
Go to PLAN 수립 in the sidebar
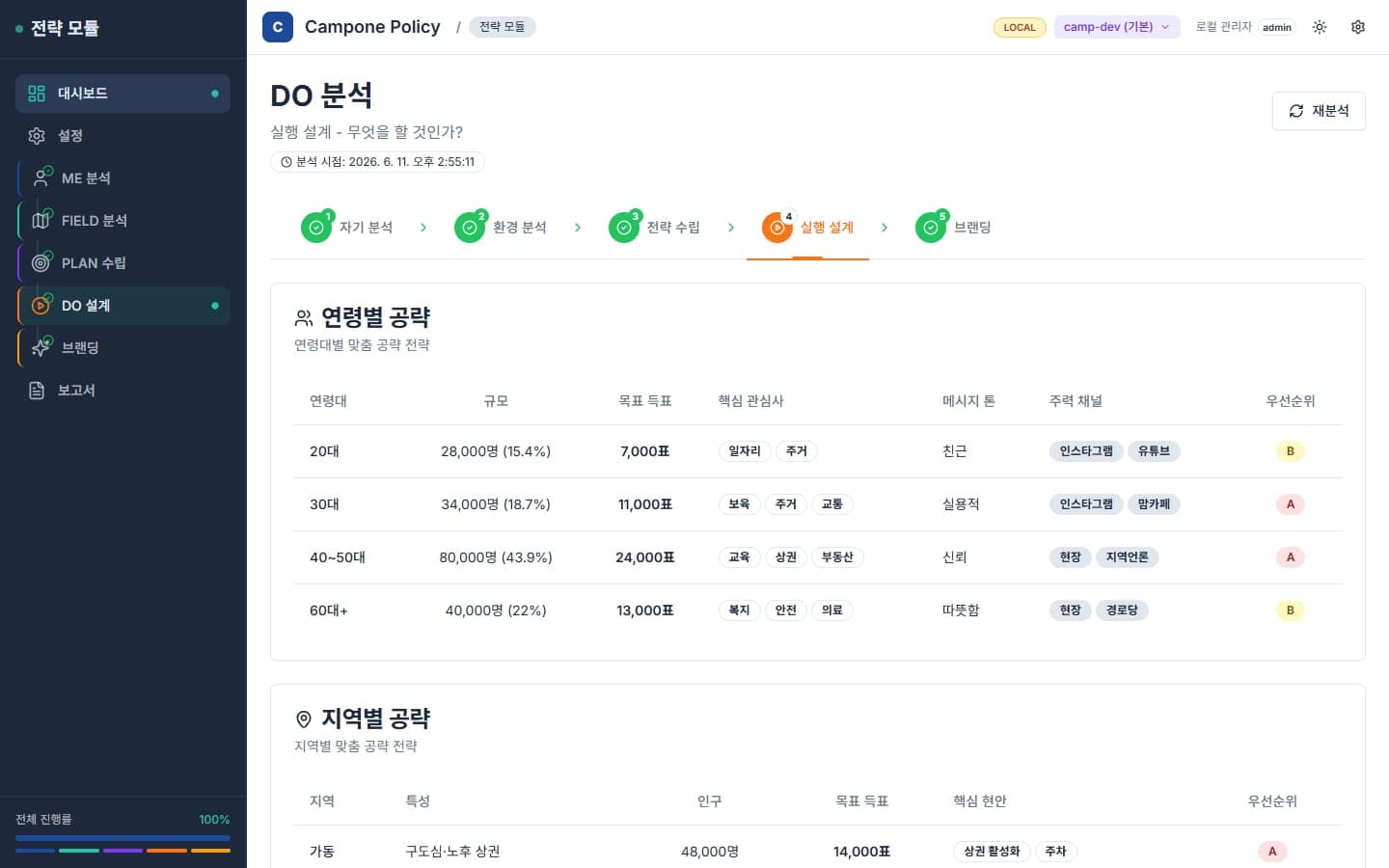click(123, 263)
